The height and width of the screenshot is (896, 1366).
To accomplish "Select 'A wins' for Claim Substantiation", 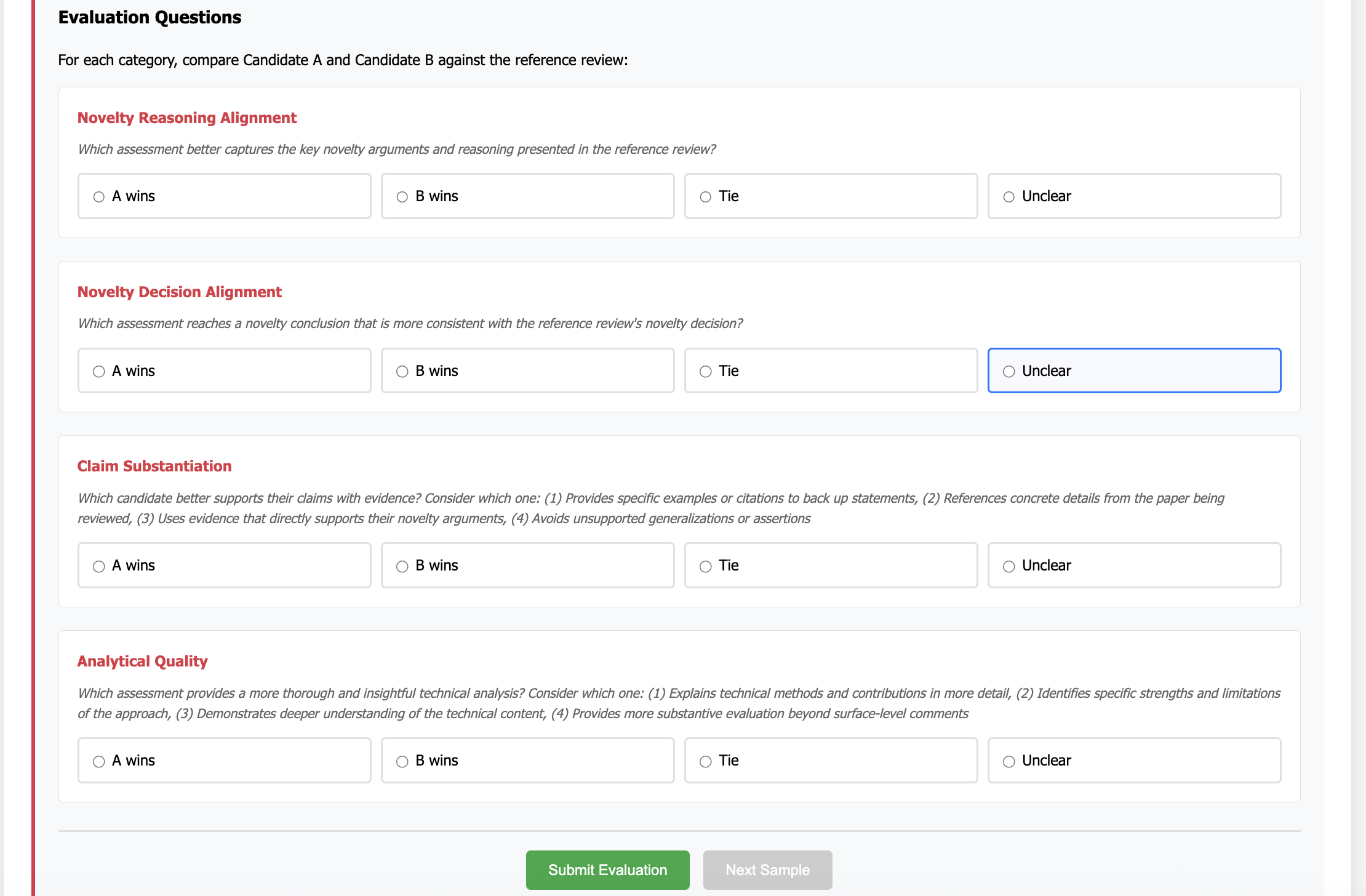I will [99, 566].
